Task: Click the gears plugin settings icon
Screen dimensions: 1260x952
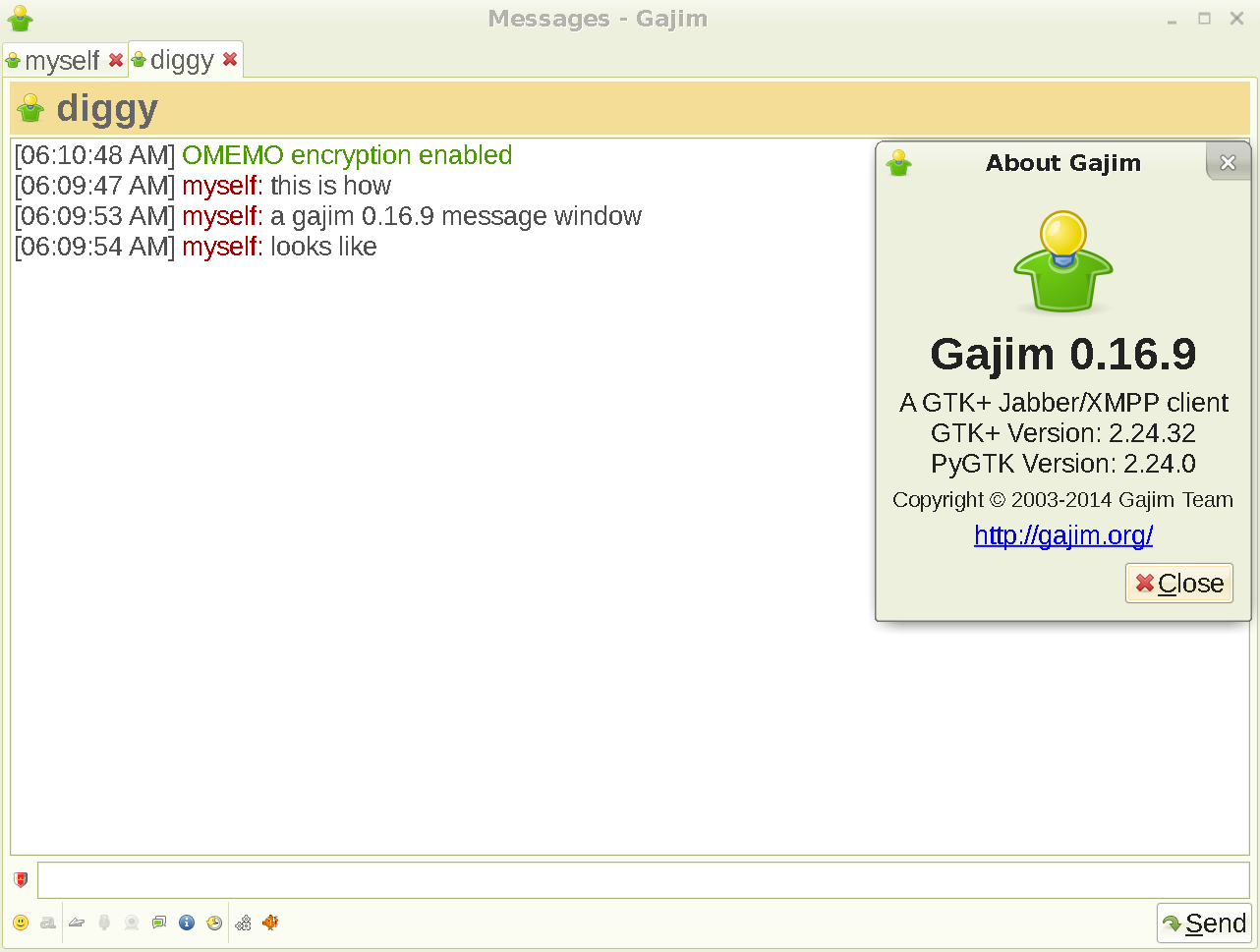Action: [242, 923]
